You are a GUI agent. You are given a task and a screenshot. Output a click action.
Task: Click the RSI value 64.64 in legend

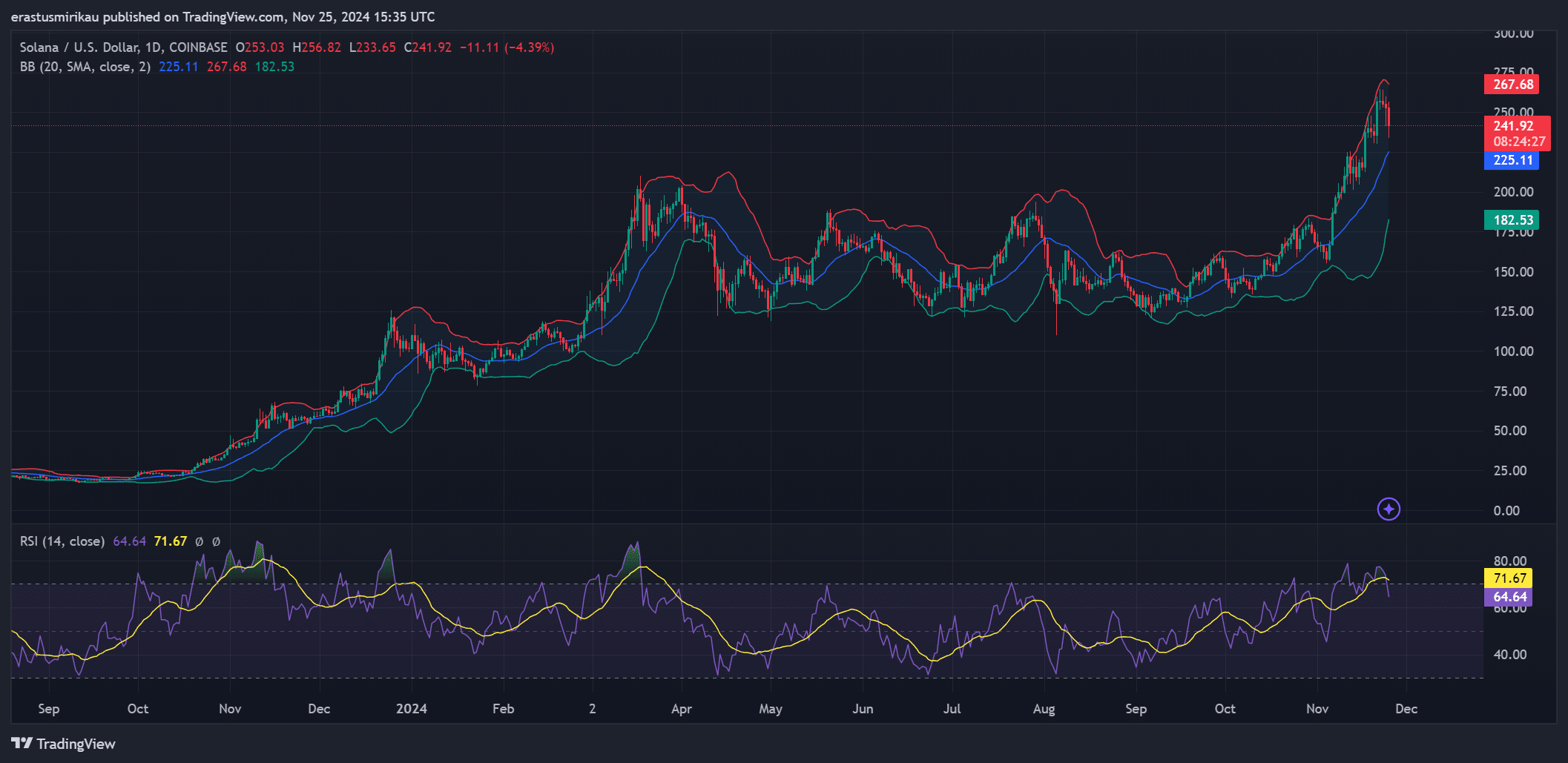point(130,541)
